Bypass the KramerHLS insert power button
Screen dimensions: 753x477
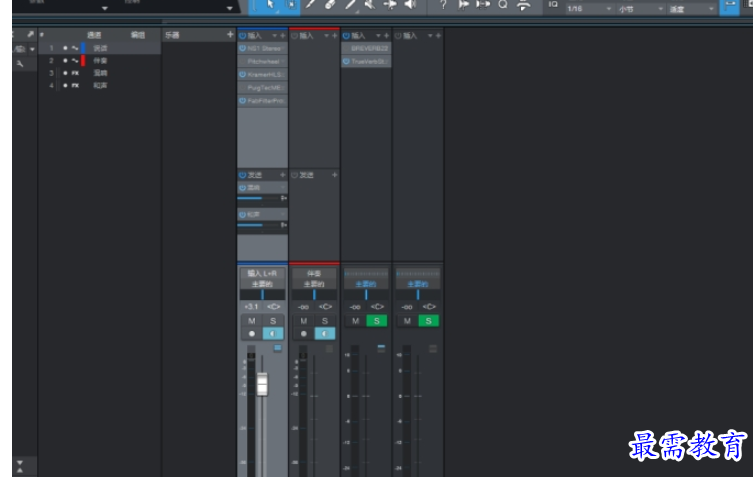pos(243,74)
